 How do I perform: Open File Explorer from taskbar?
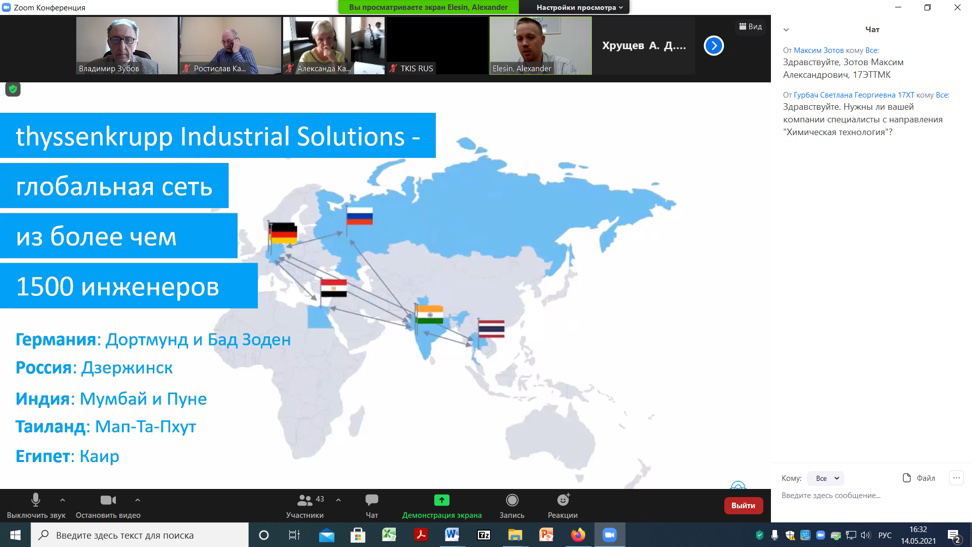pos(515,535)
